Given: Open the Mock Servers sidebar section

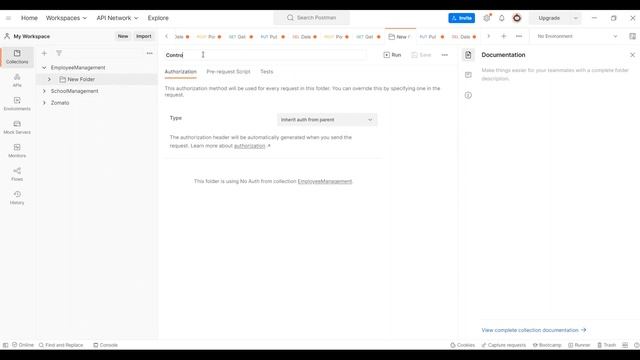Looking at the screenshot, I should (x=17, y=127).
